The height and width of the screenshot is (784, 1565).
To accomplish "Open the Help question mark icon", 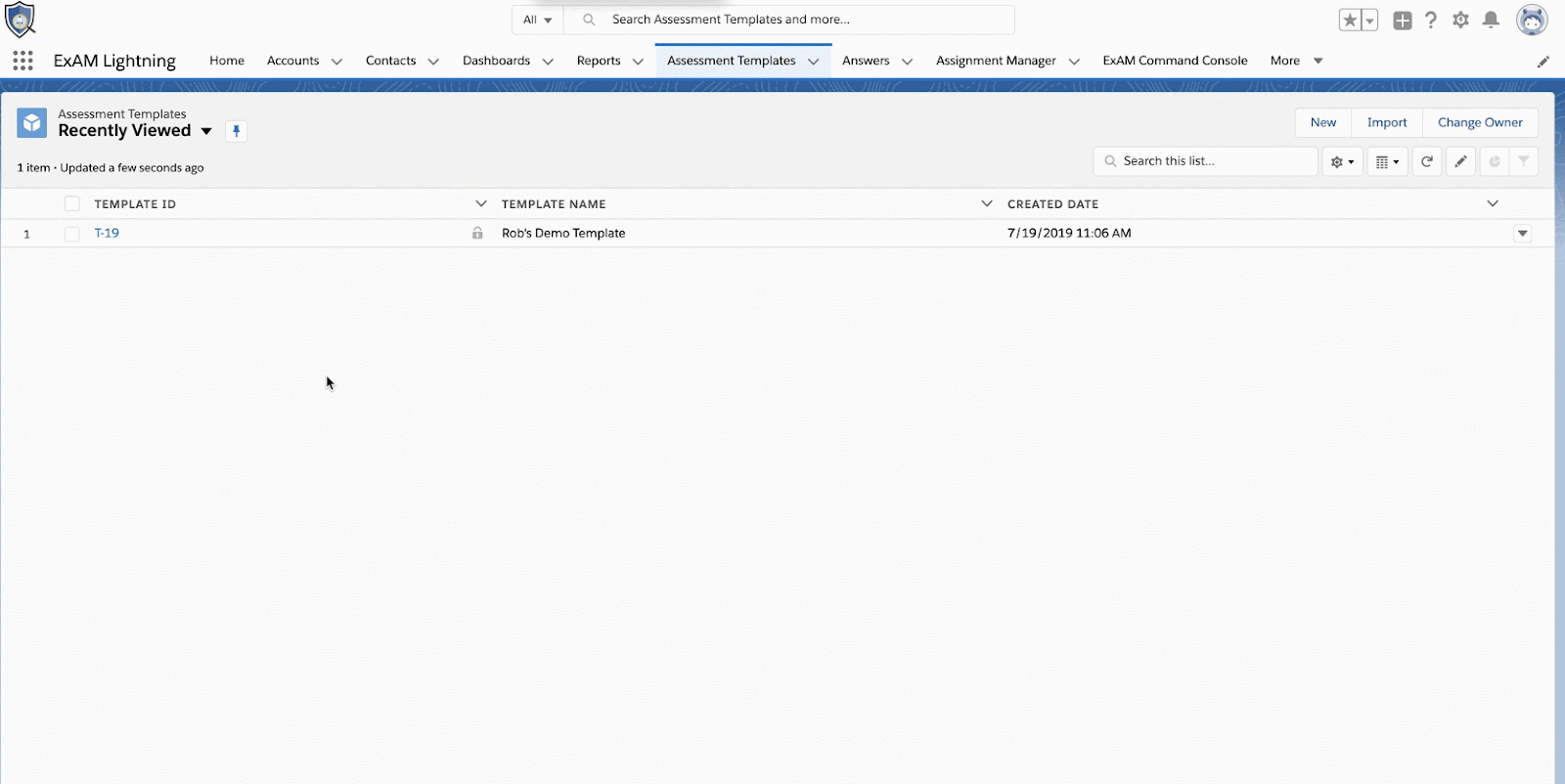I will pyautogui.click(x=1431, y=20).
